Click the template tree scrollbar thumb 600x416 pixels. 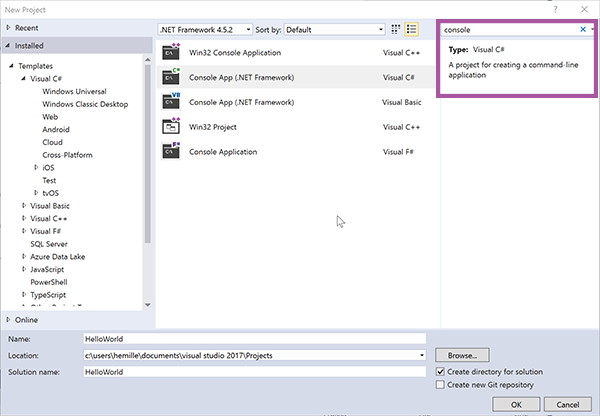point(148,153)
